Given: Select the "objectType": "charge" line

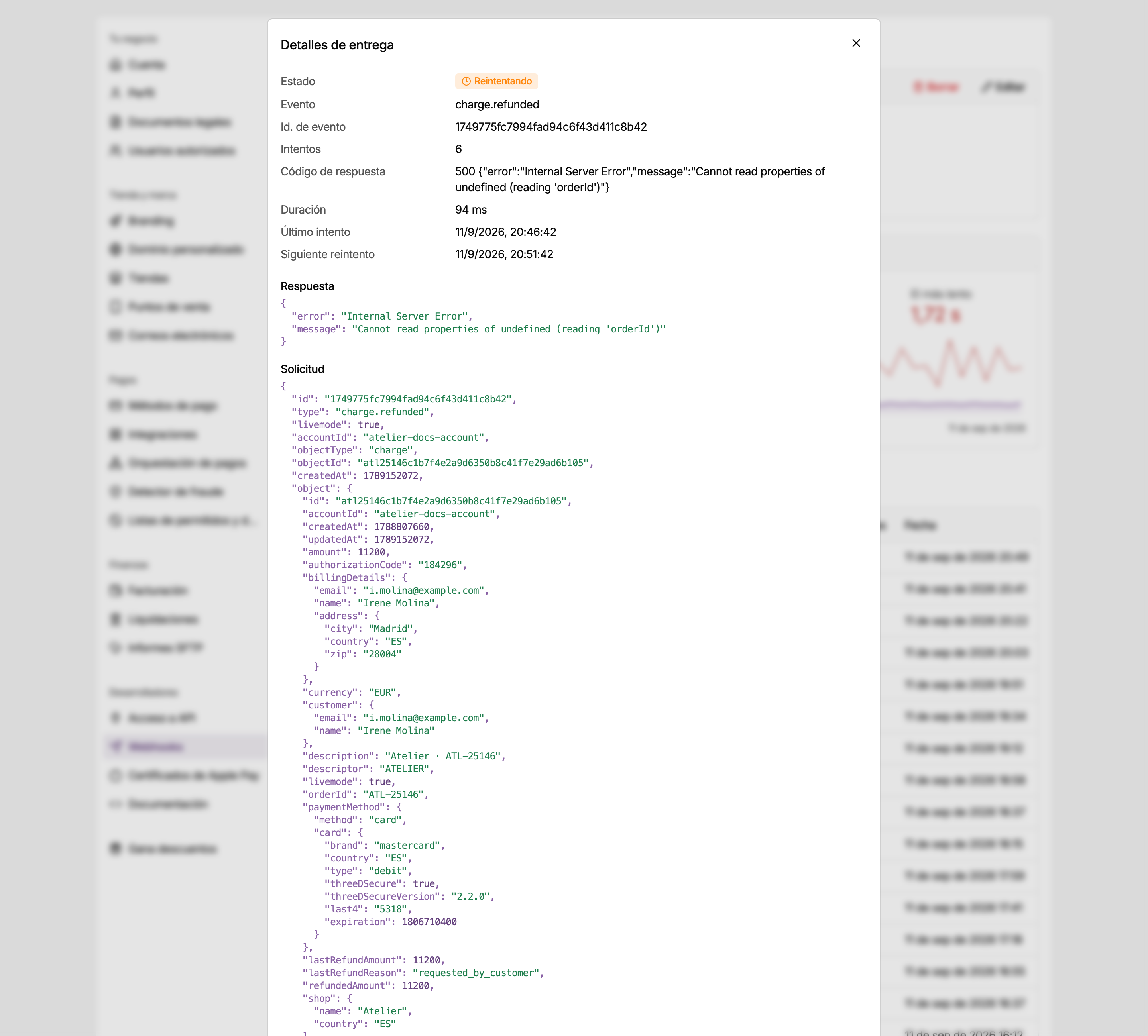Looking at the screenshot, I should point(354,450).
